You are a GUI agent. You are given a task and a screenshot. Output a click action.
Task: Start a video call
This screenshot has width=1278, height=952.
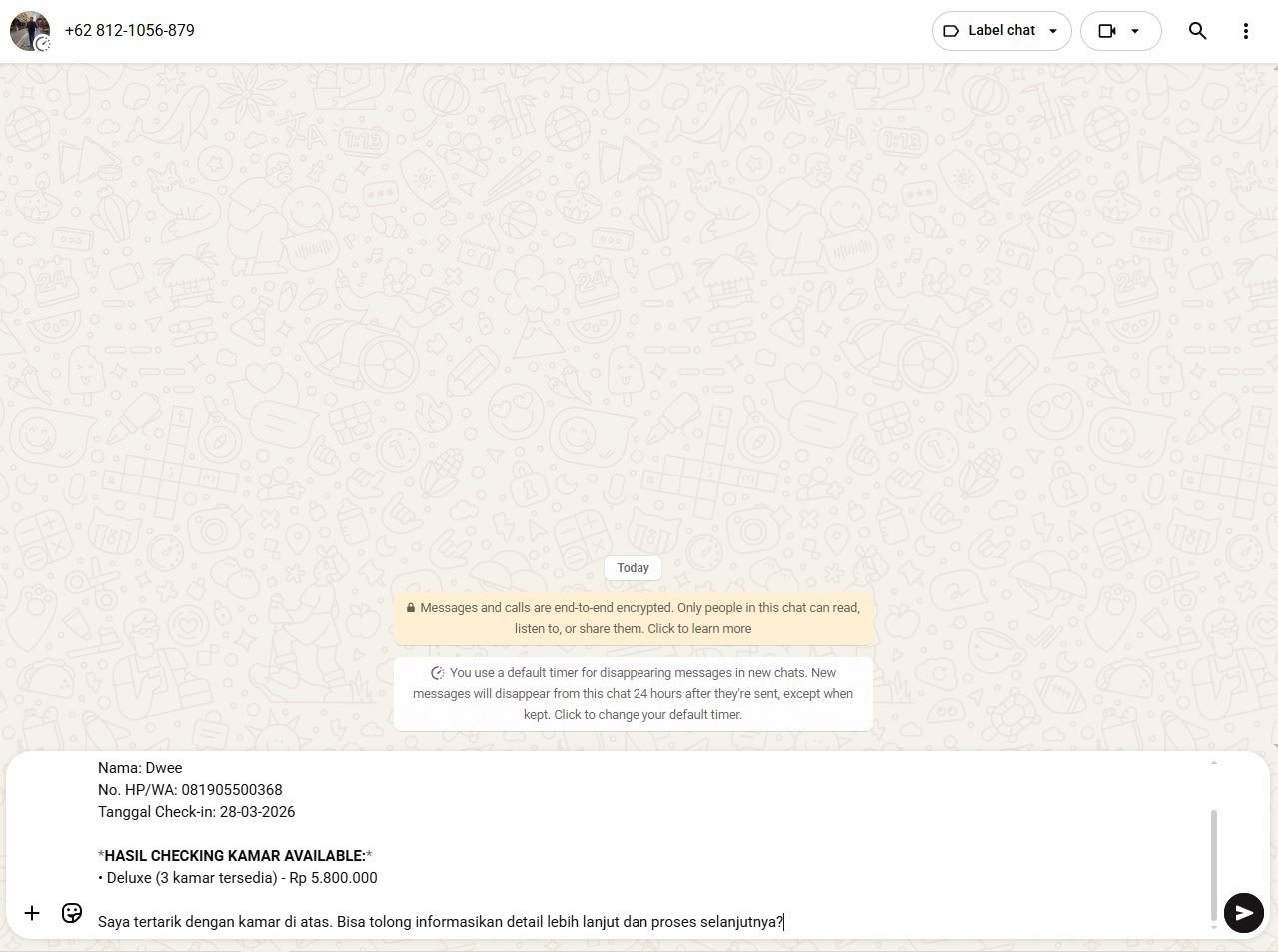1105,30
